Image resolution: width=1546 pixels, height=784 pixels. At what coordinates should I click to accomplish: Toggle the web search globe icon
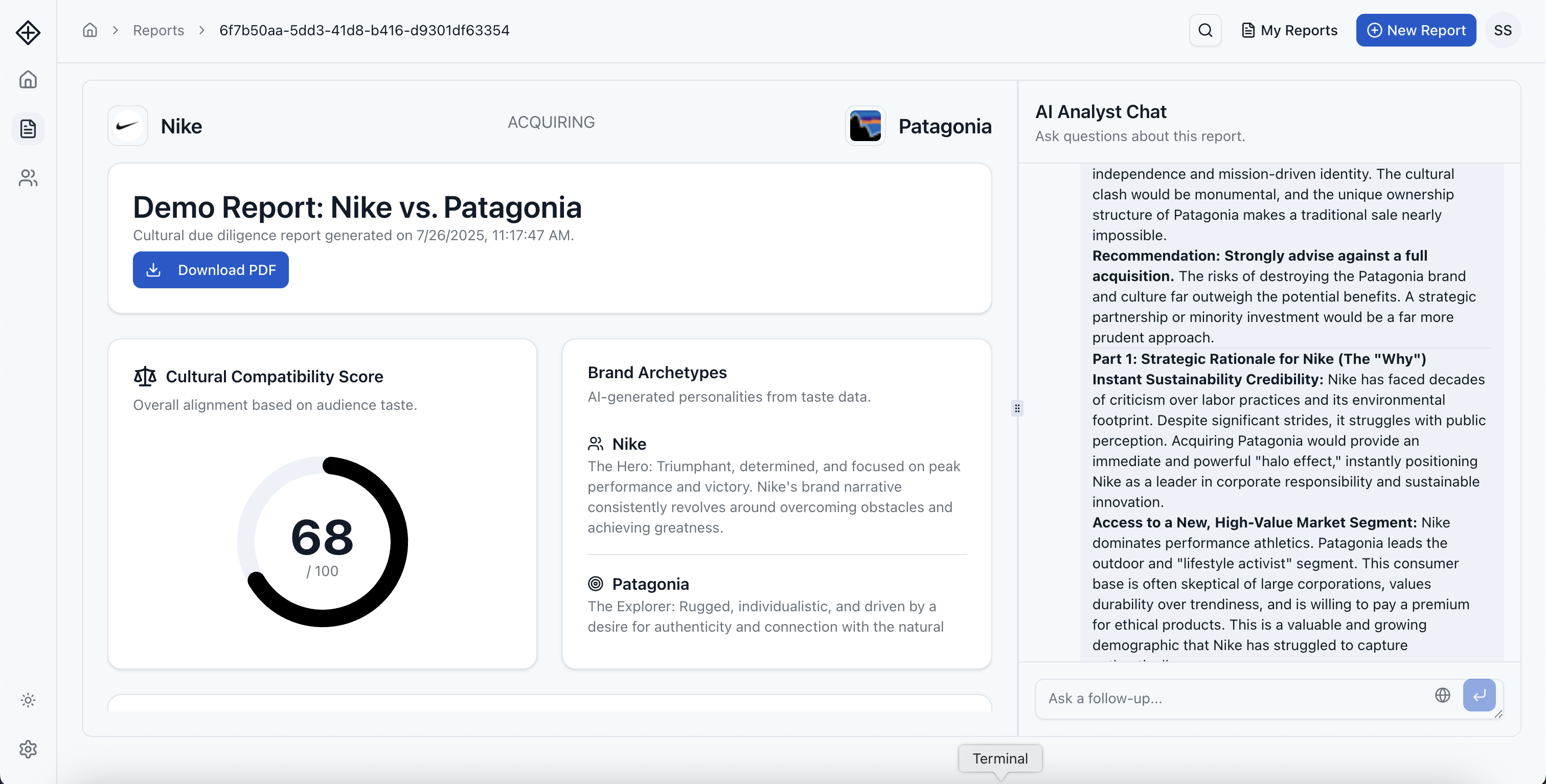click(x=1442, y=695)
